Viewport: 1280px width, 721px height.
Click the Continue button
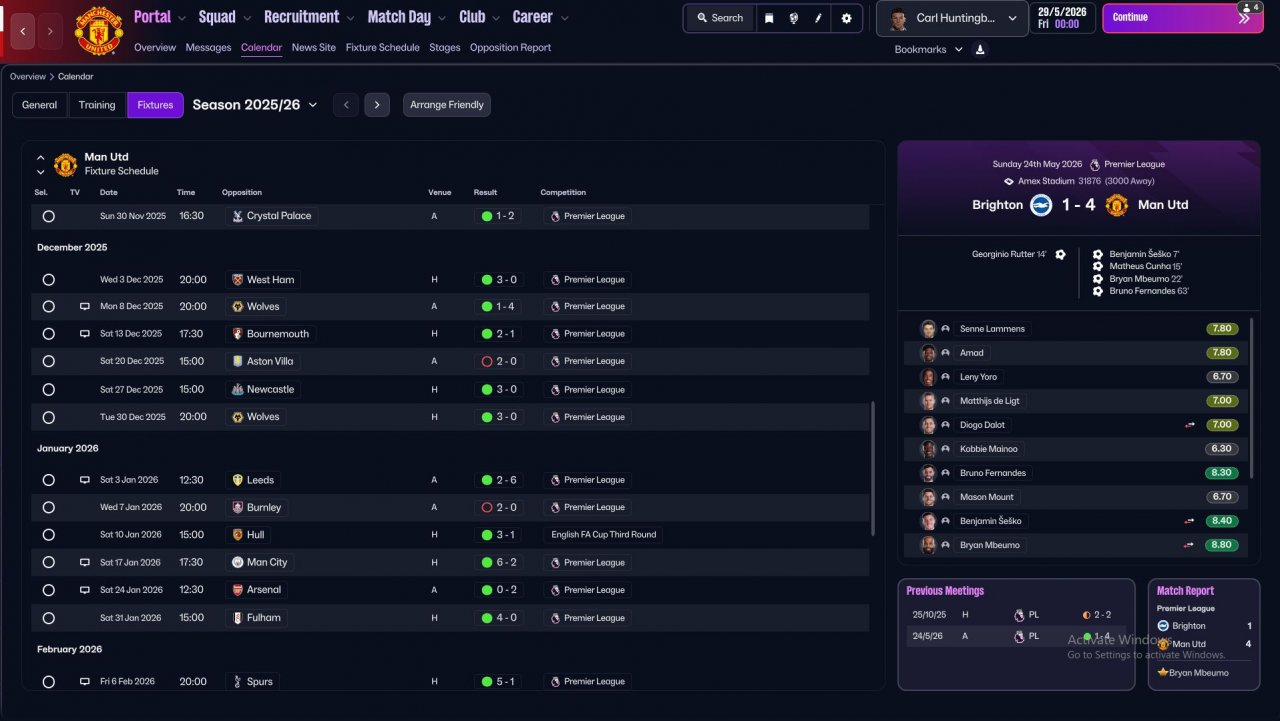point(1182,18)
